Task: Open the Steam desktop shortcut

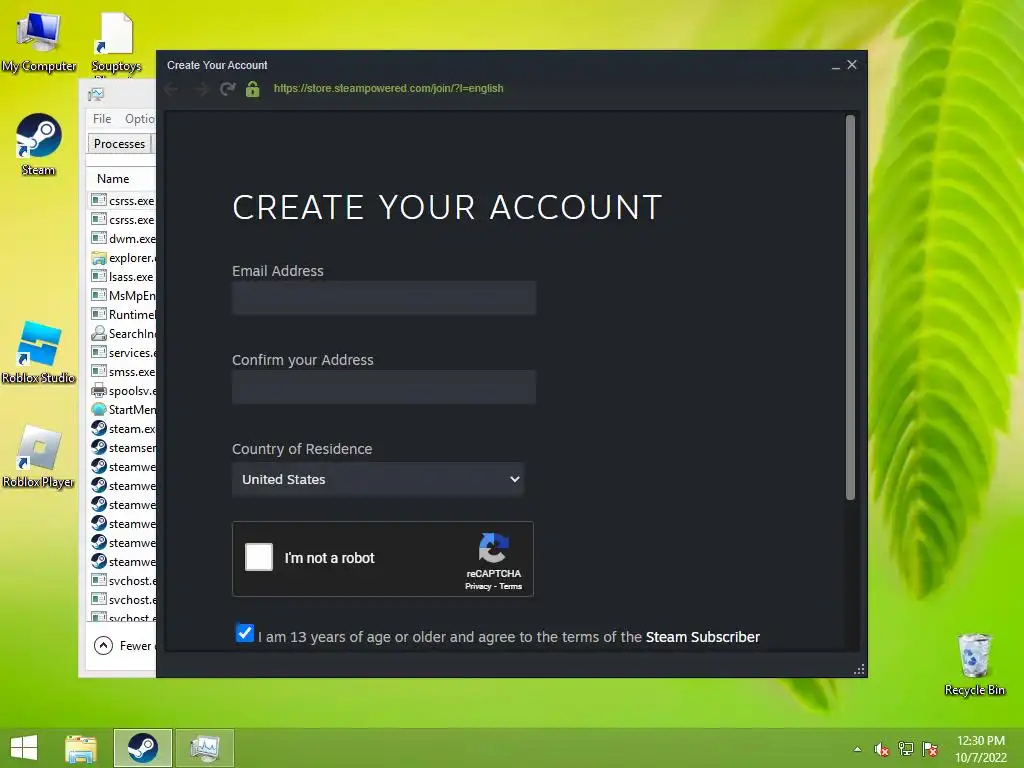Action: pos(38,145)
